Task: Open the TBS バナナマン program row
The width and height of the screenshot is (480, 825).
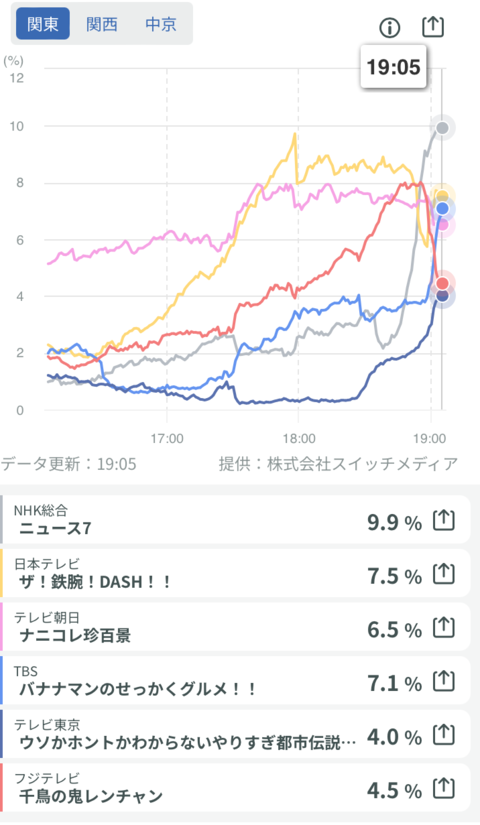Action: point(235,680)
